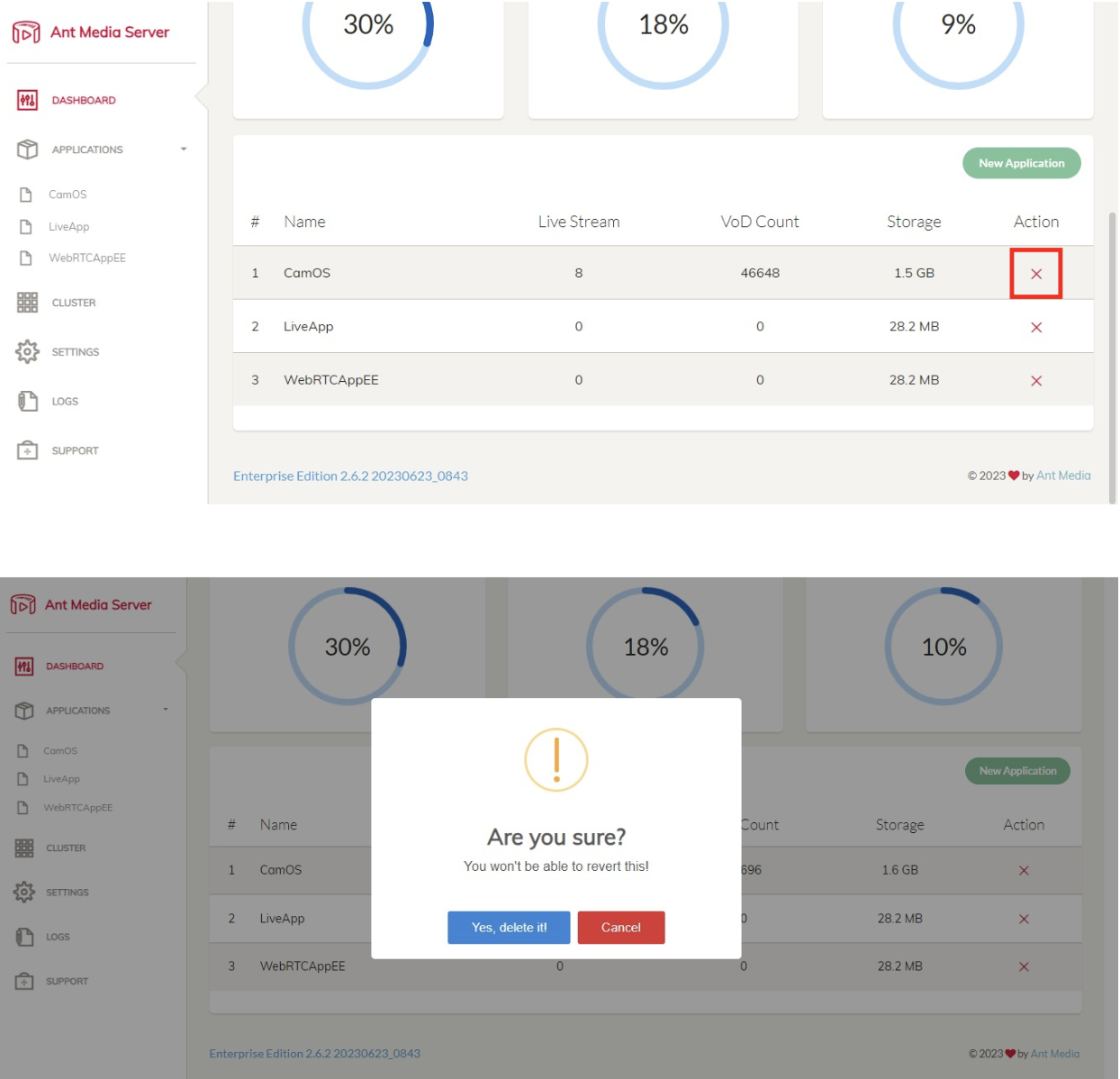Select WebRTCAppEE file icon in upper screenshot sidebar
This screenshot has width=1120, height=1079.
coord(26,258)
